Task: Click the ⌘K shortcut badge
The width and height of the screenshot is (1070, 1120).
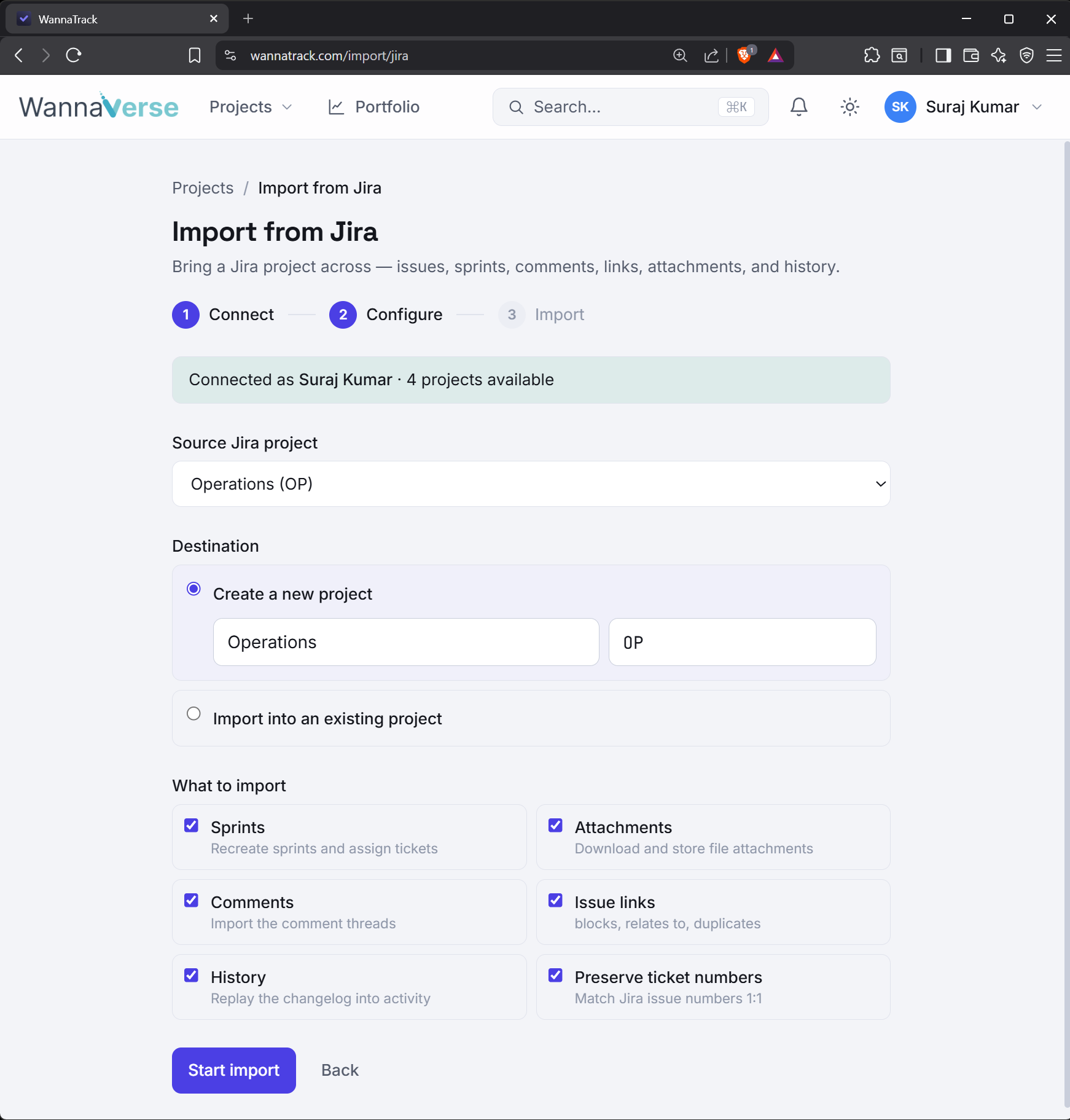Action: tap(736, 107)
